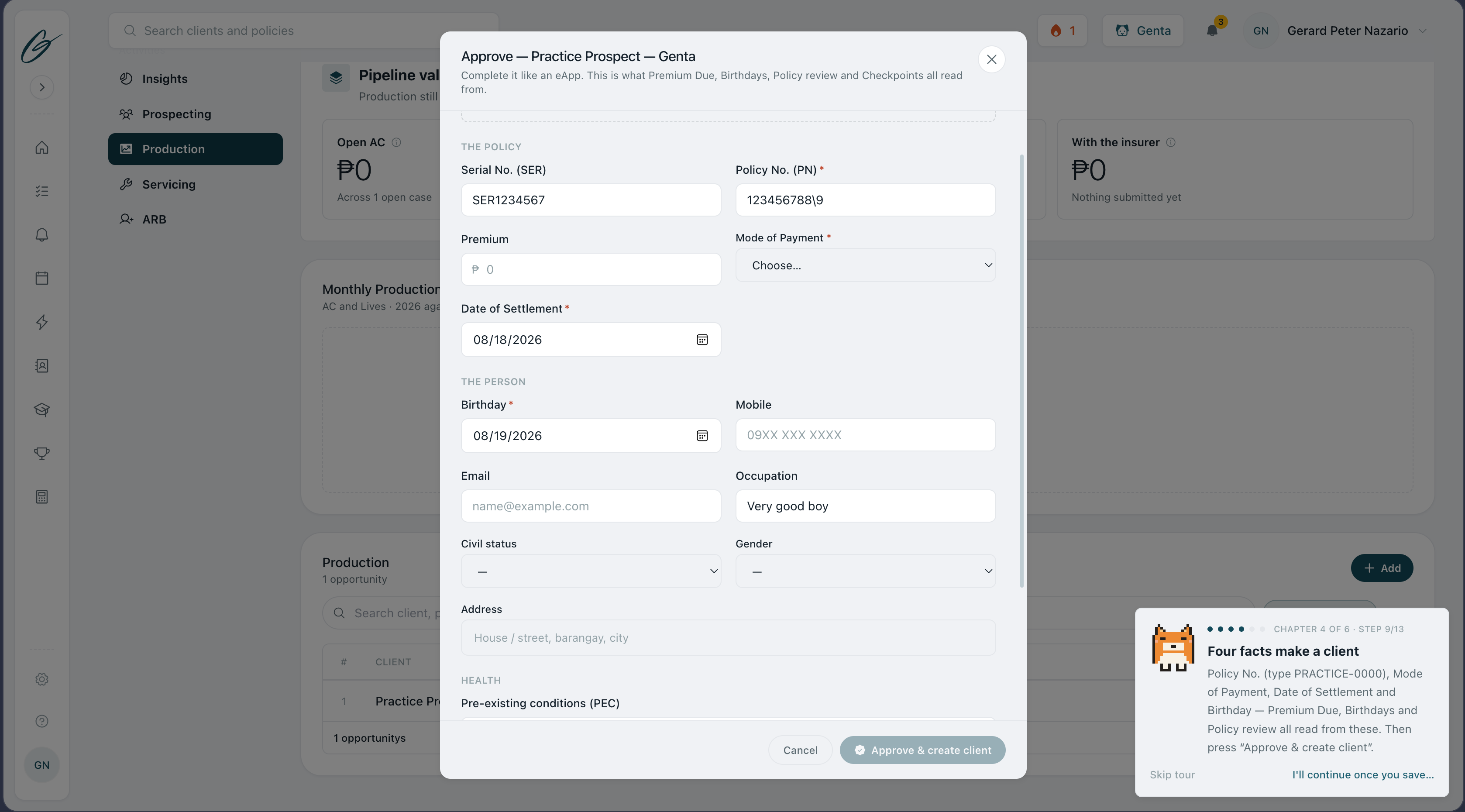Click the # column header
The height and width of the screenshot is (812, 1465).
[344, 662]
